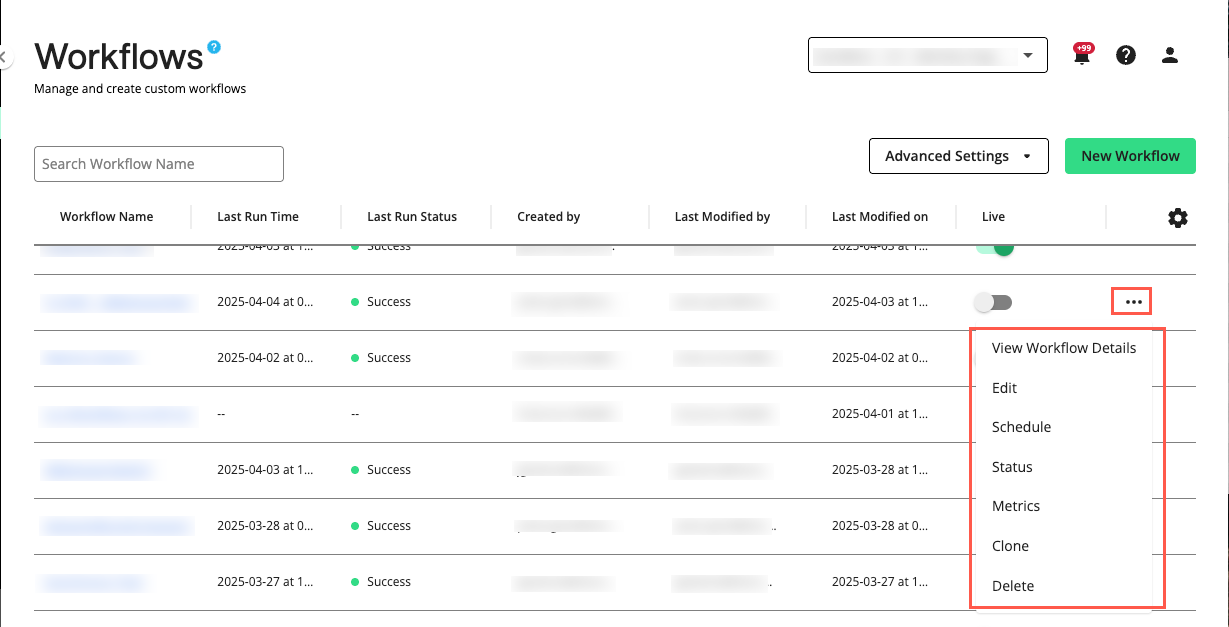
Task: Sort by the Workflow Name column header
Action: (x=106, y=217)
